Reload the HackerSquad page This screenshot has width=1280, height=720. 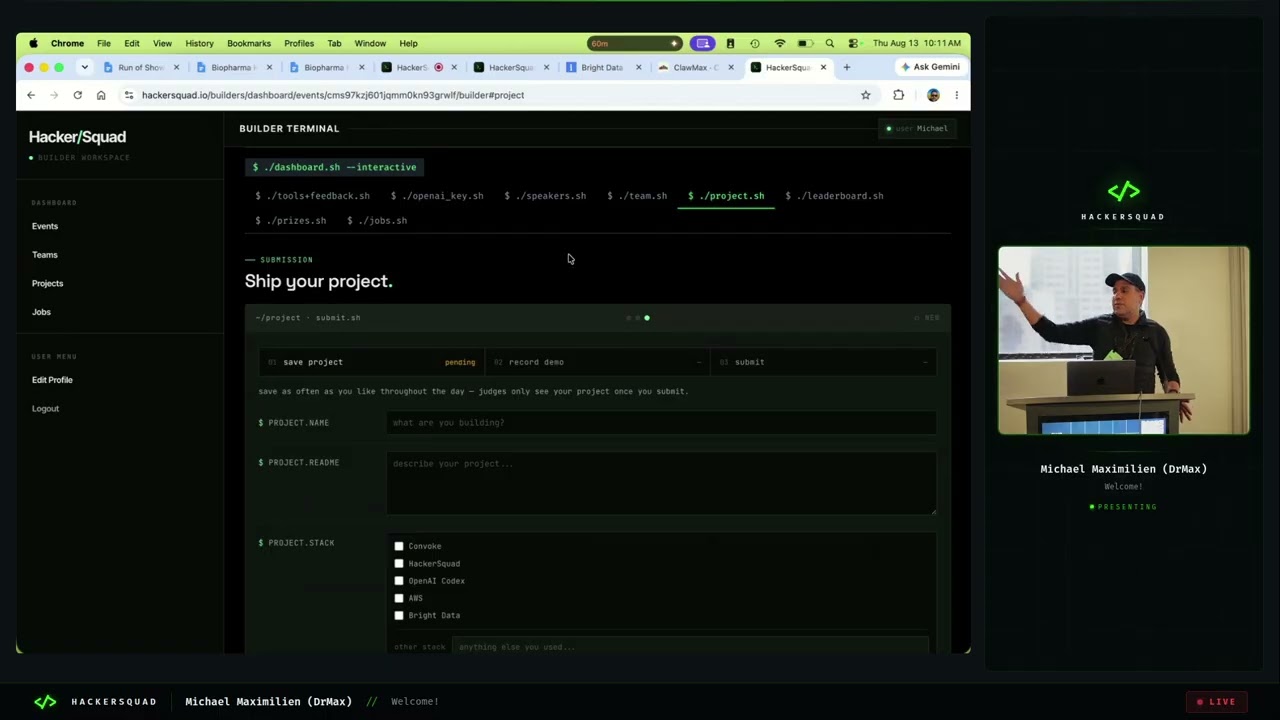pyautogui.click(x=77, y=95)
